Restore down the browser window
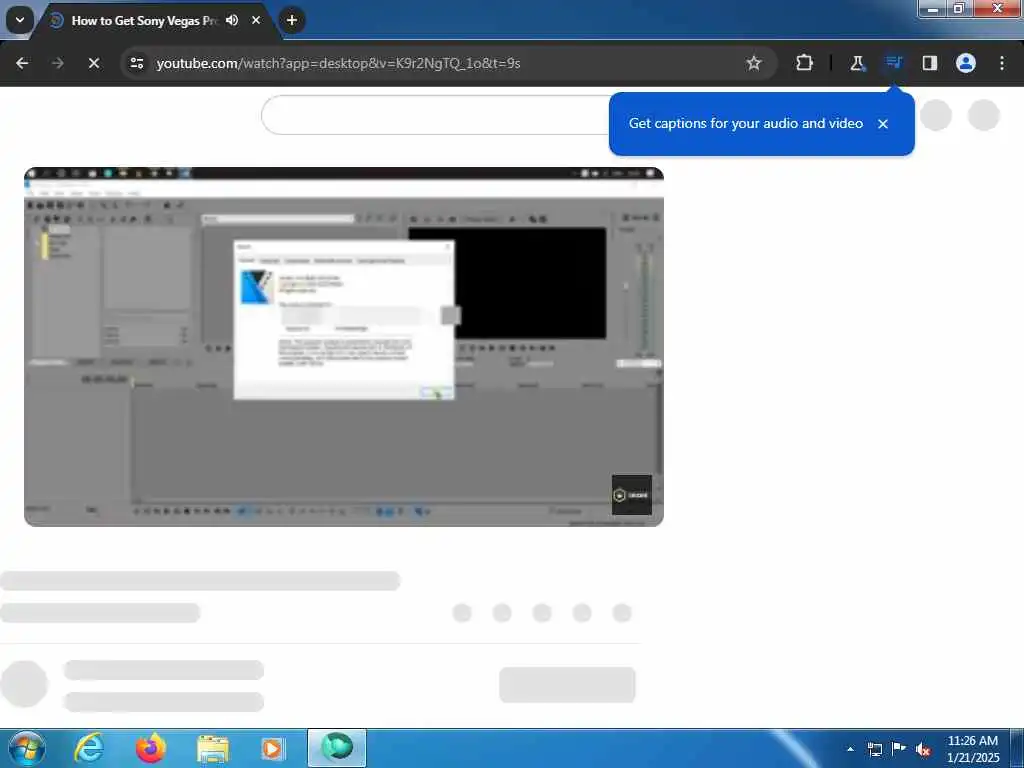 tap(959, 8)
